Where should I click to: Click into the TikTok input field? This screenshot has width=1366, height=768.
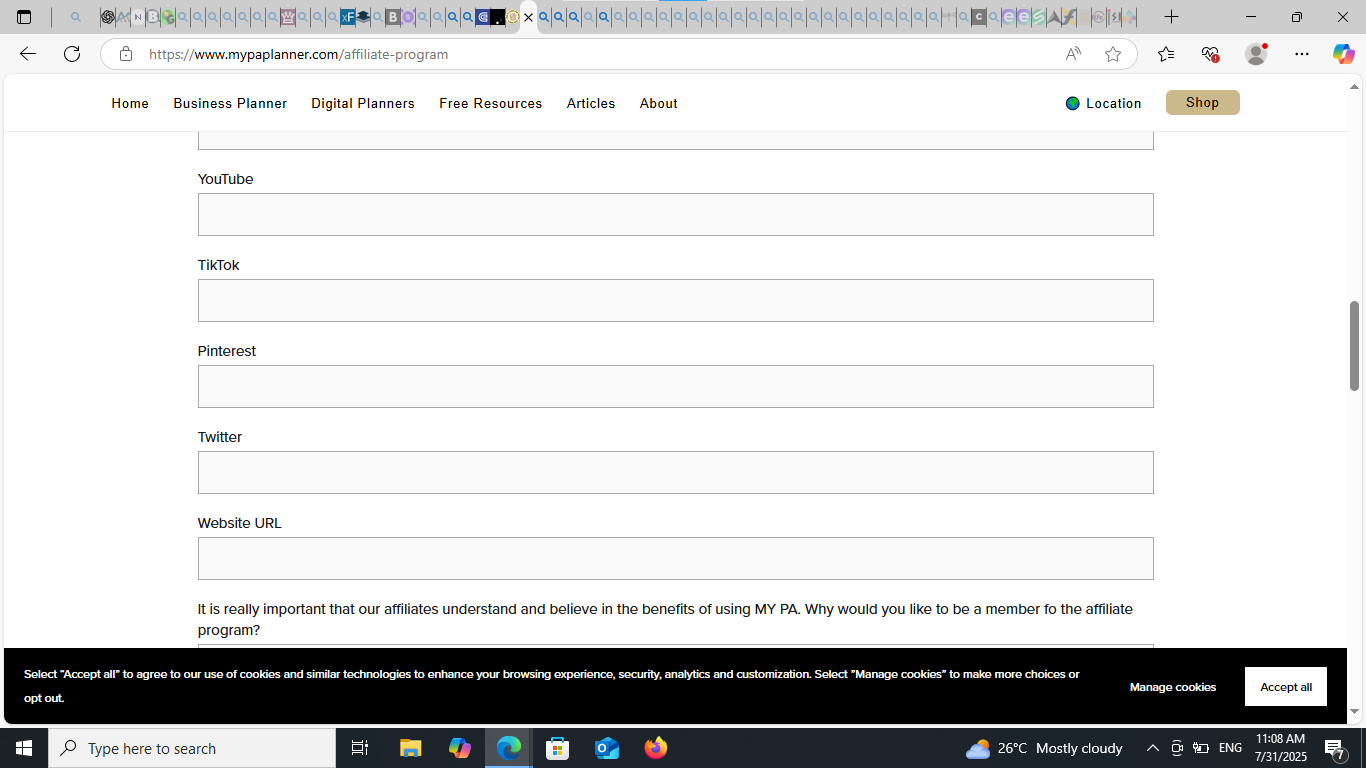(675, 300)
